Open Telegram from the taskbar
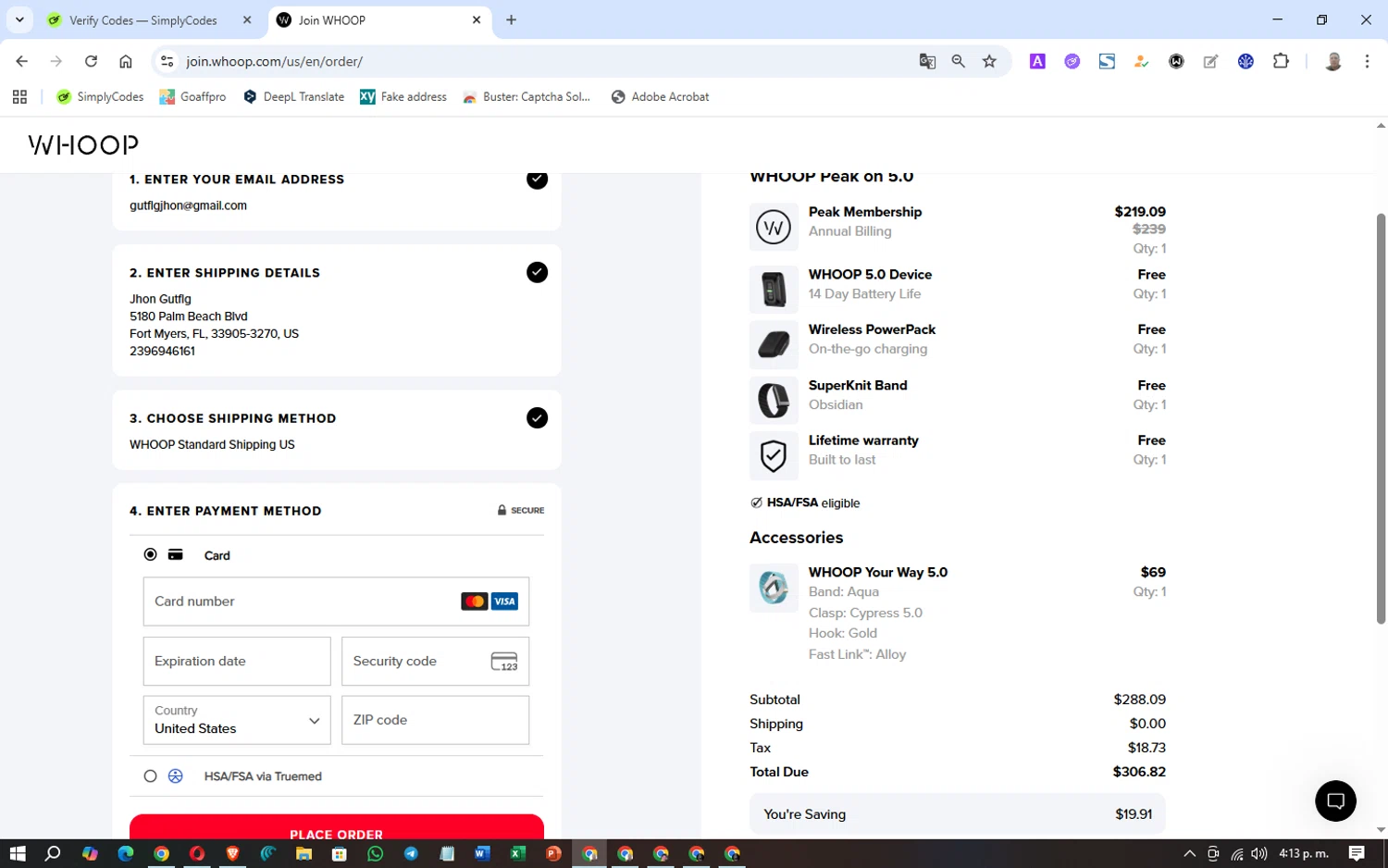1388x868 pixels. 411,853
